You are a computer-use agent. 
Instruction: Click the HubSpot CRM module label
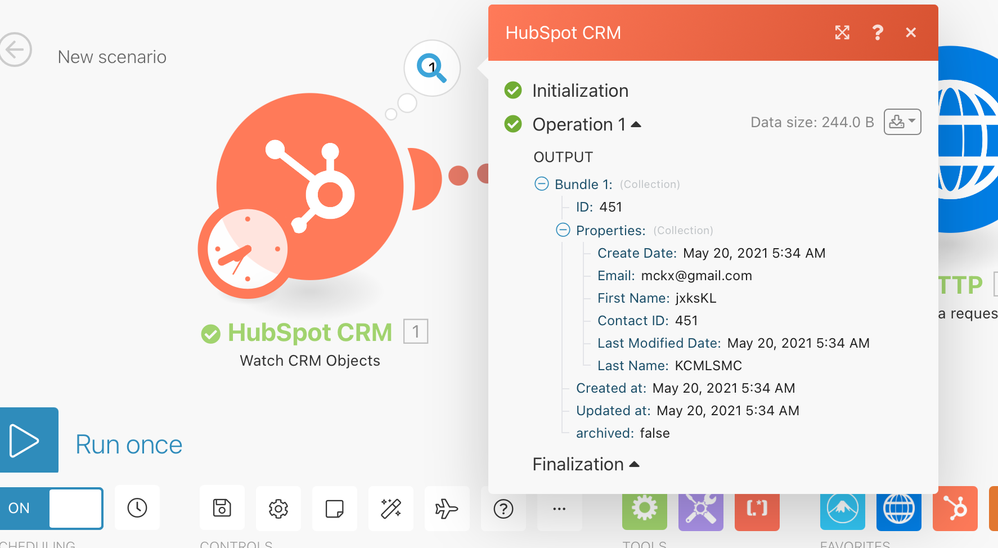pos(310,332)
